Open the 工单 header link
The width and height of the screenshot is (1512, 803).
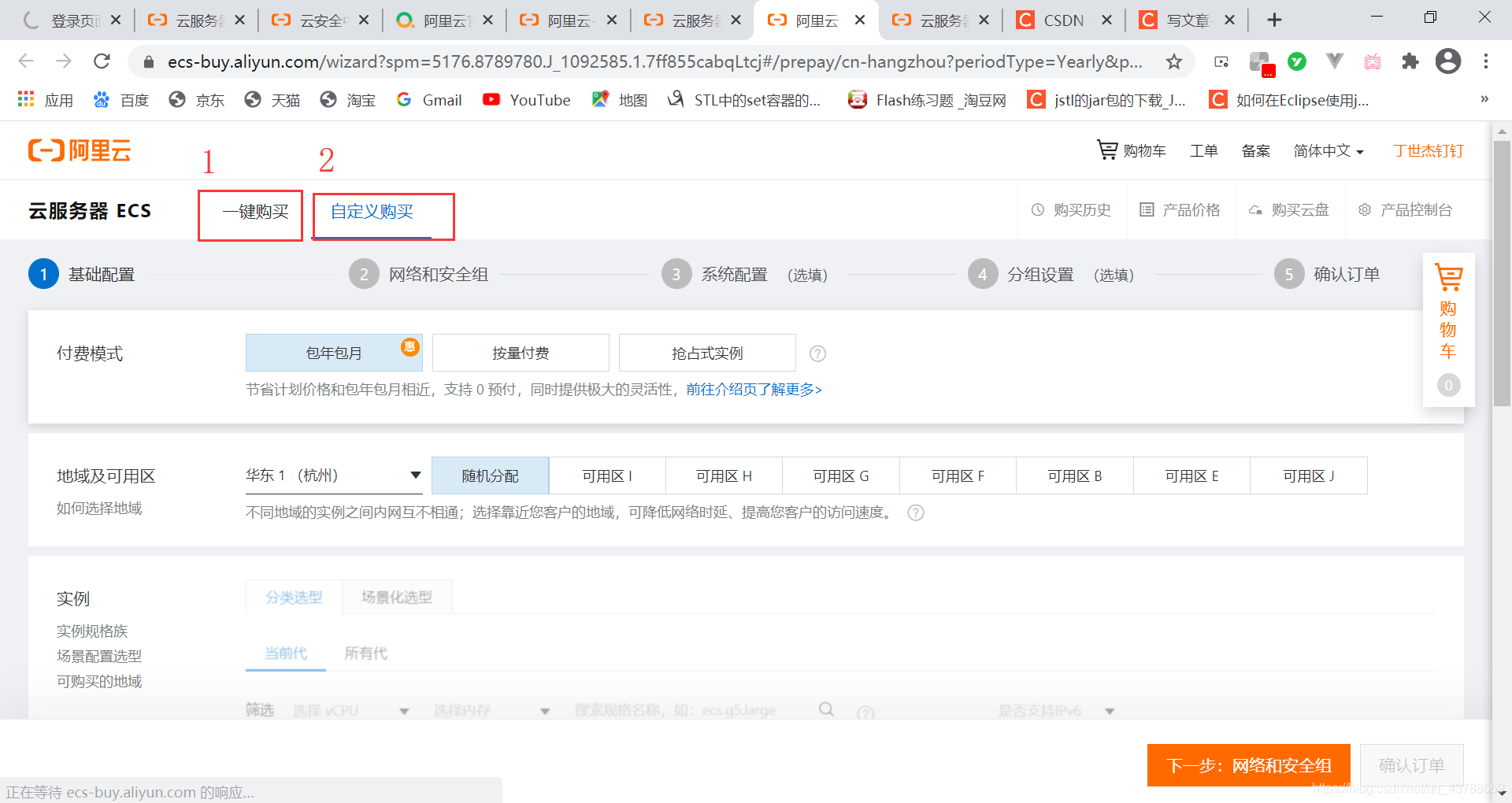coord(1204,150)
